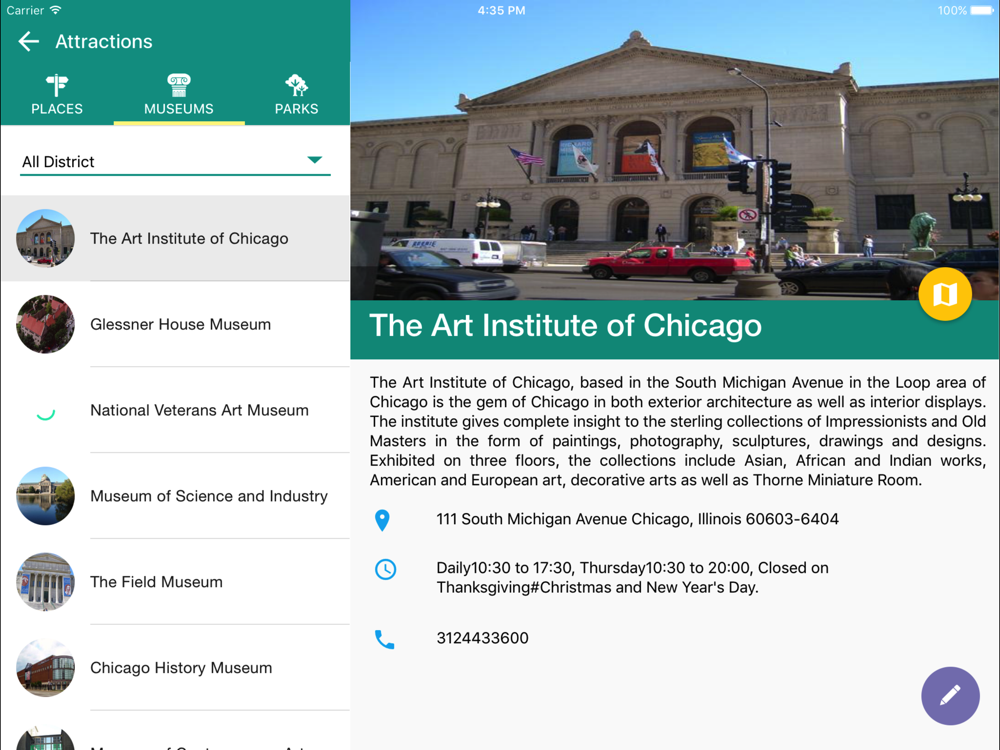Select The Art Institute of Chicago row
The height and width of the screenshot is (750, 1000).
(x=175, y=238)
